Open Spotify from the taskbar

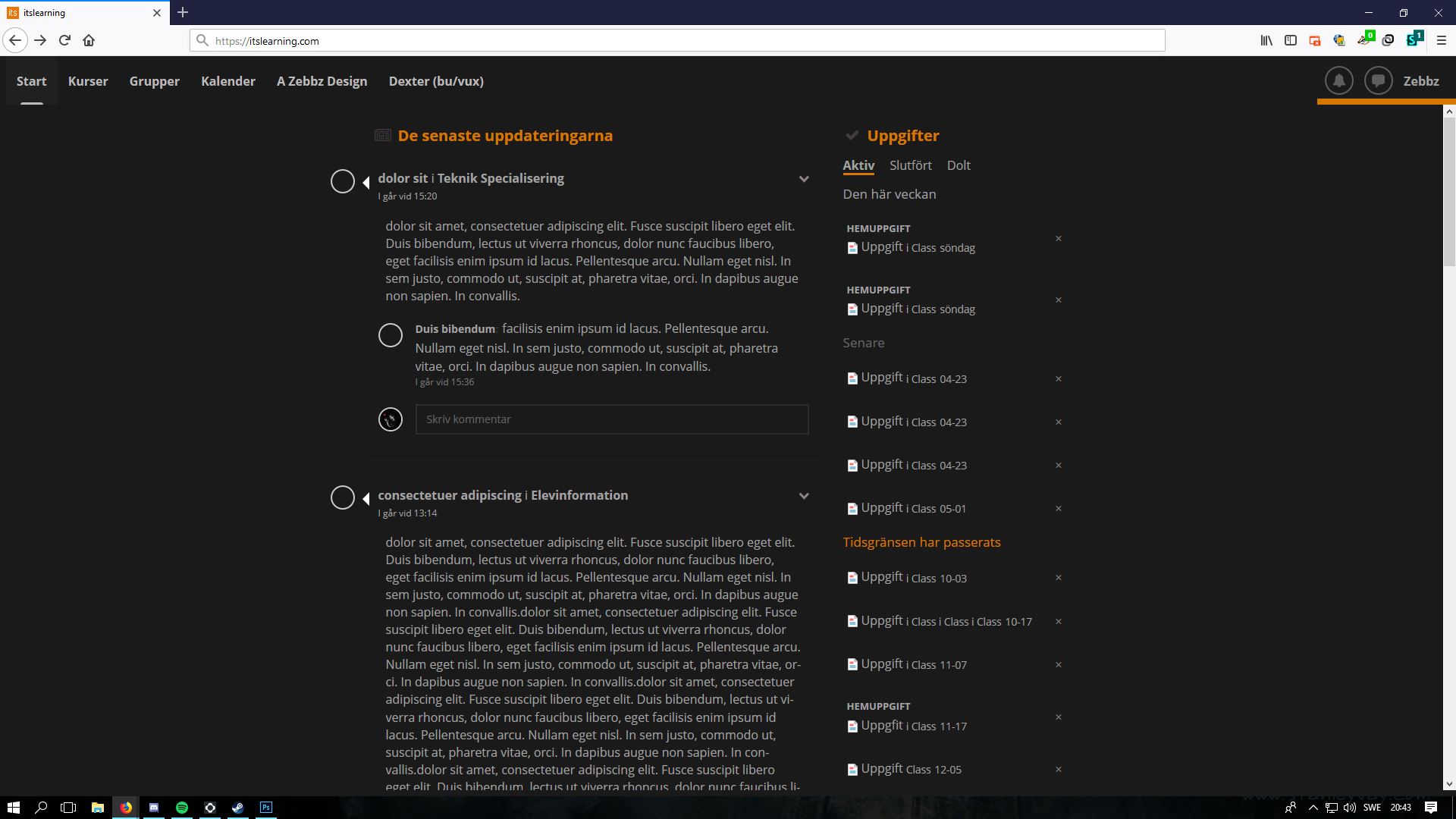pyautogui.click(x=182, y=808)
